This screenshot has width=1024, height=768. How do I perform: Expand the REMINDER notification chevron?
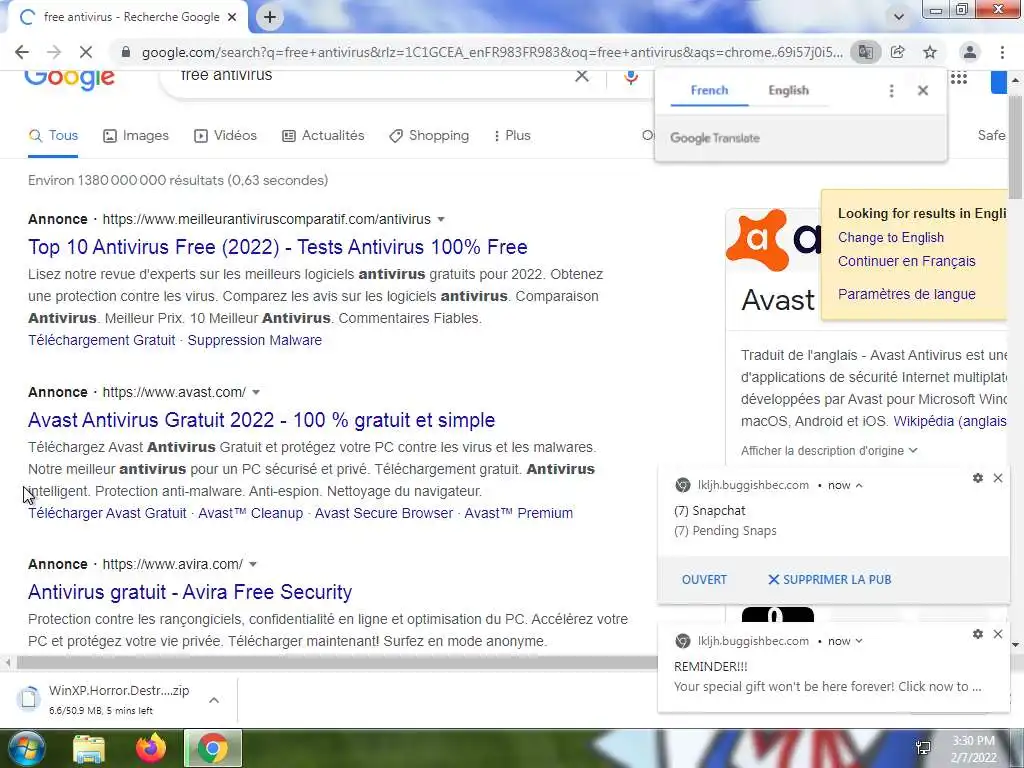click(x=859, y=641)
